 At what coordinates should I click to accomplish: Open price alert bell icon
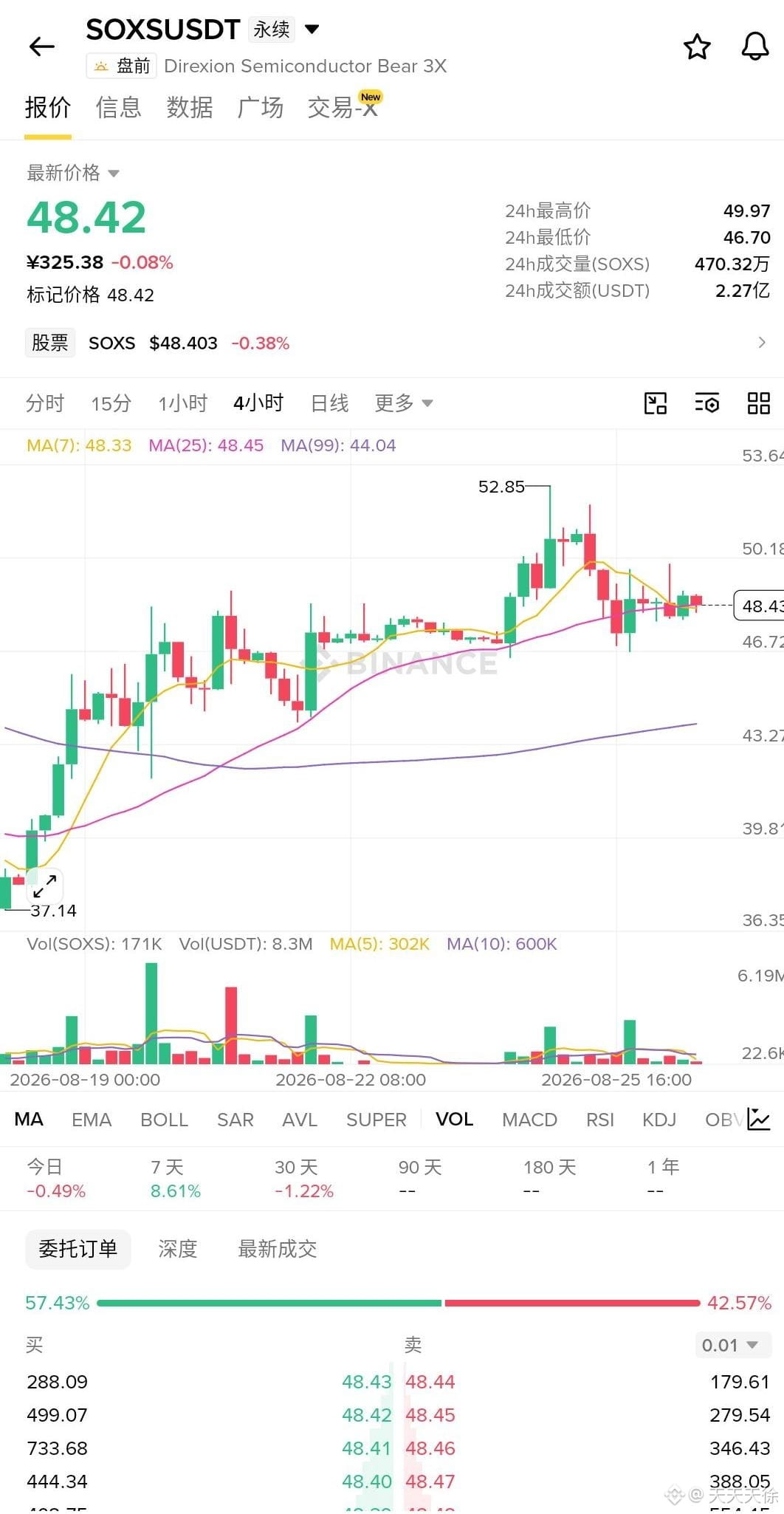754,47
